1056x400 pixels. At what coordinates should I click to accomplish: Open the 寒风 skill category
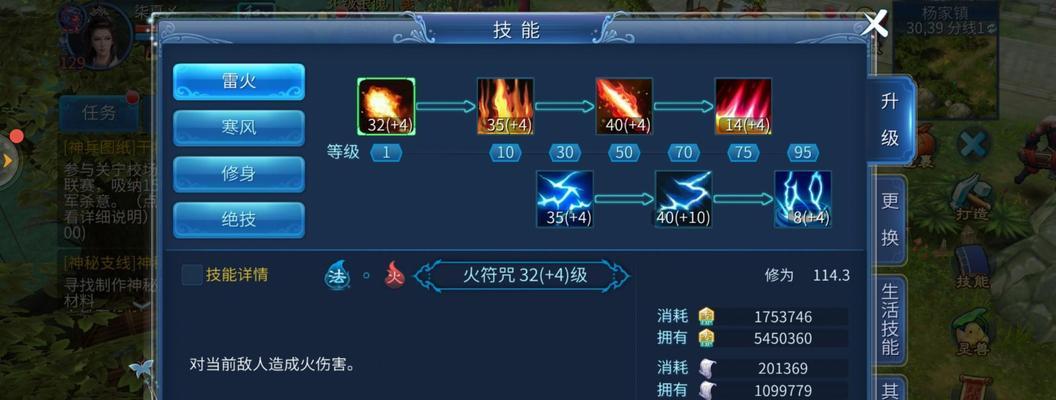239,128
